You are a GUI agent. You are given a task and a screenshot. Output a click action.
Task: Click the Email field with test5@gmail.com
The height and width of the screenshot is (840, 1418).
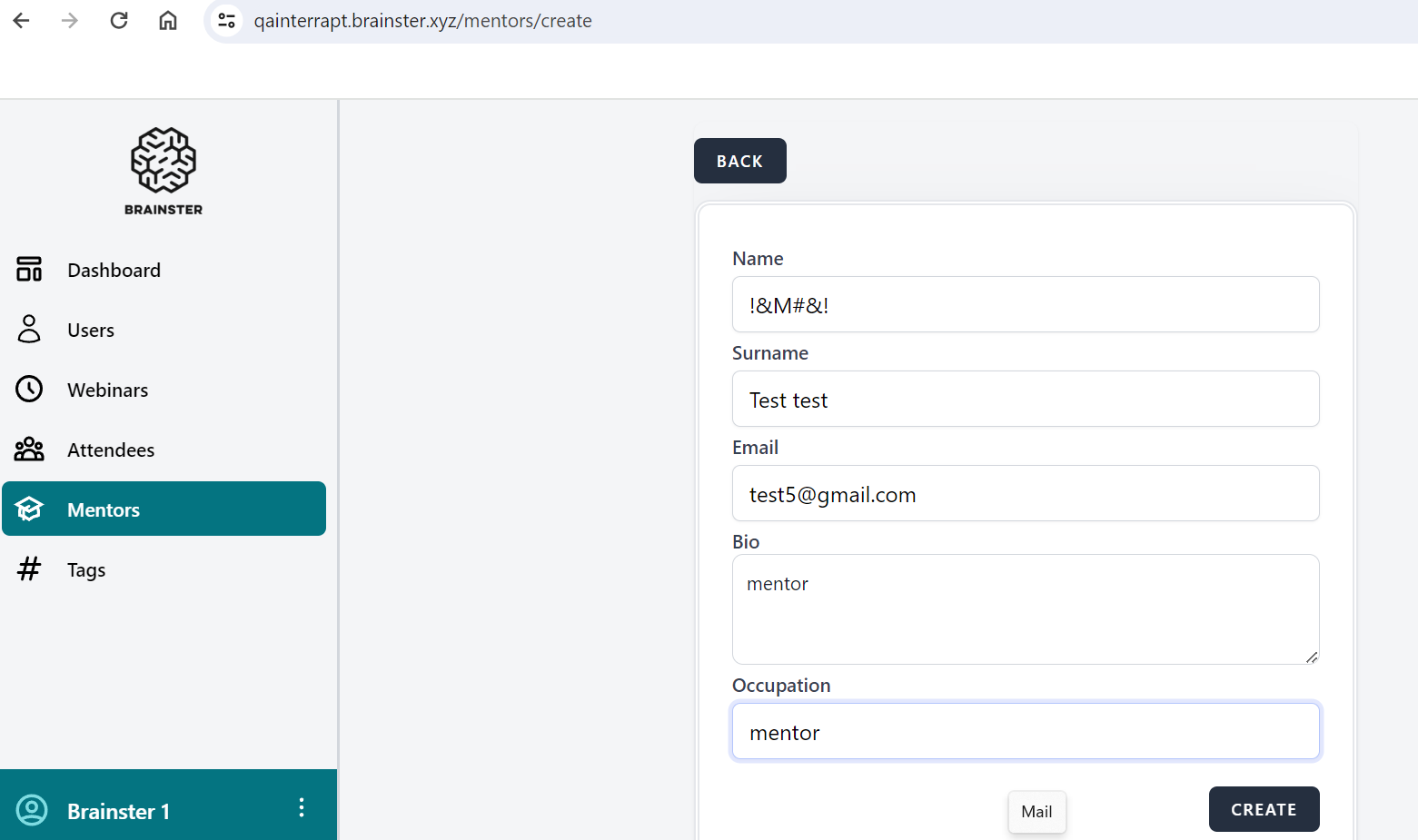point(1025,494)
